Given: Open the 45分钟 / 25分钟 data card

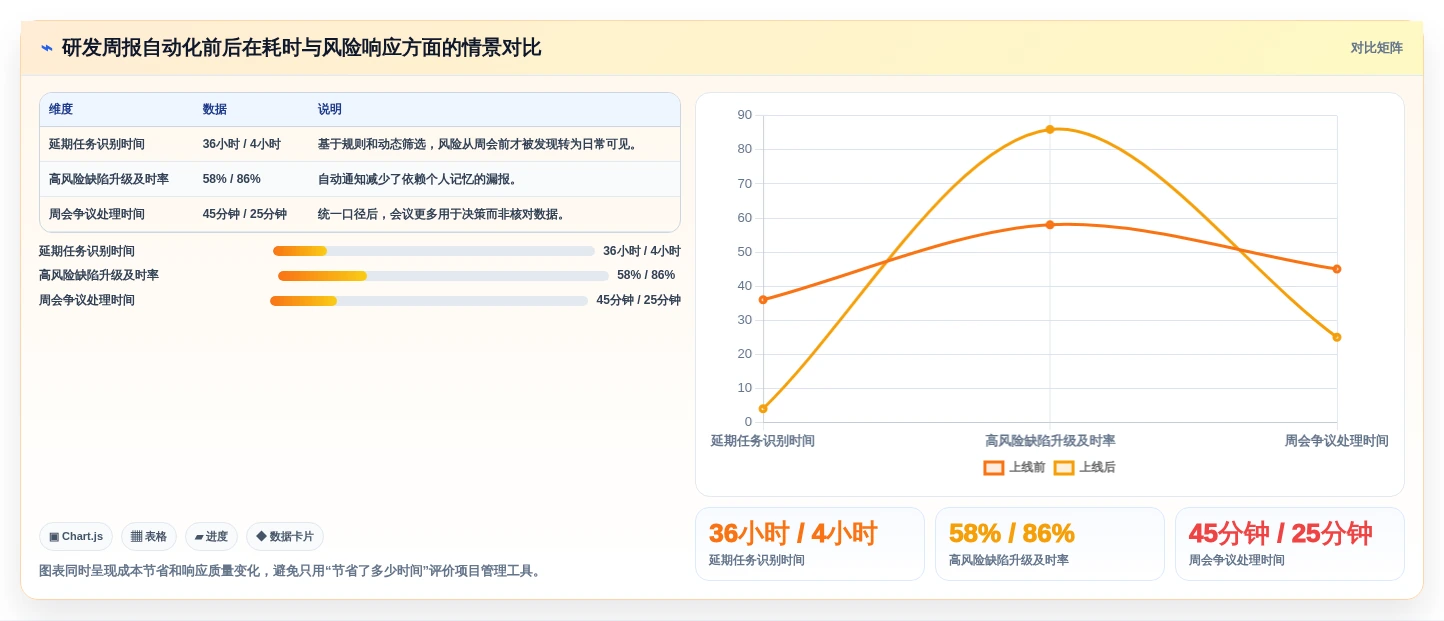Looking at the screenshot, I should pyautogui.click(x=1290, y=544).
